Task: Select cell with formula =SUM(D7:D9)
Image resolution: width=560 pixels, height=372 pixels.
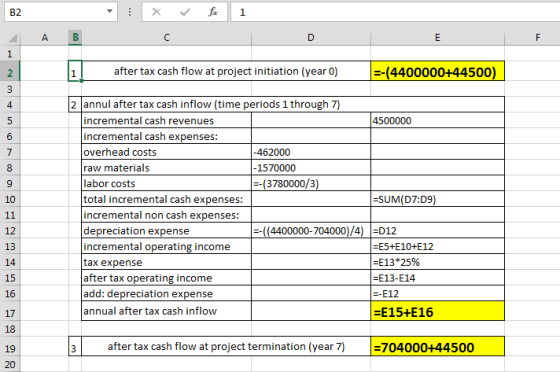Action: tap(438, 199)
